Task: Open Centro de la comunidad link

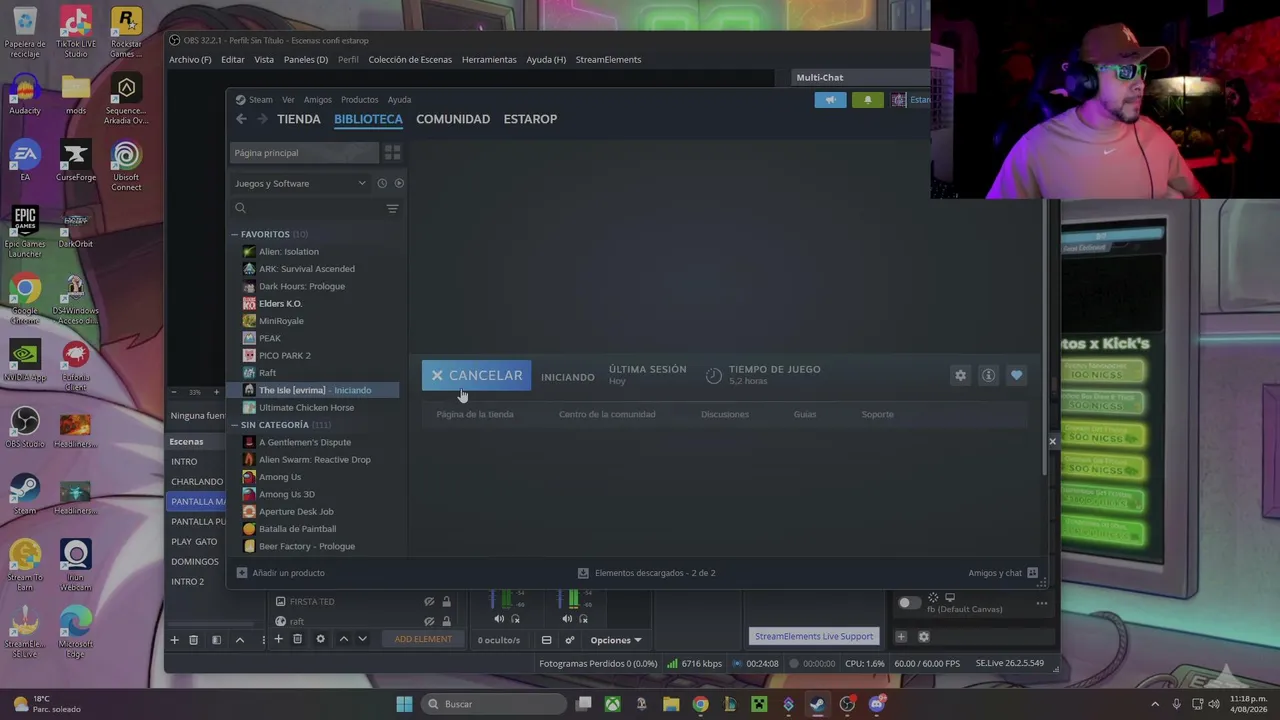Action: coord(607,414)
